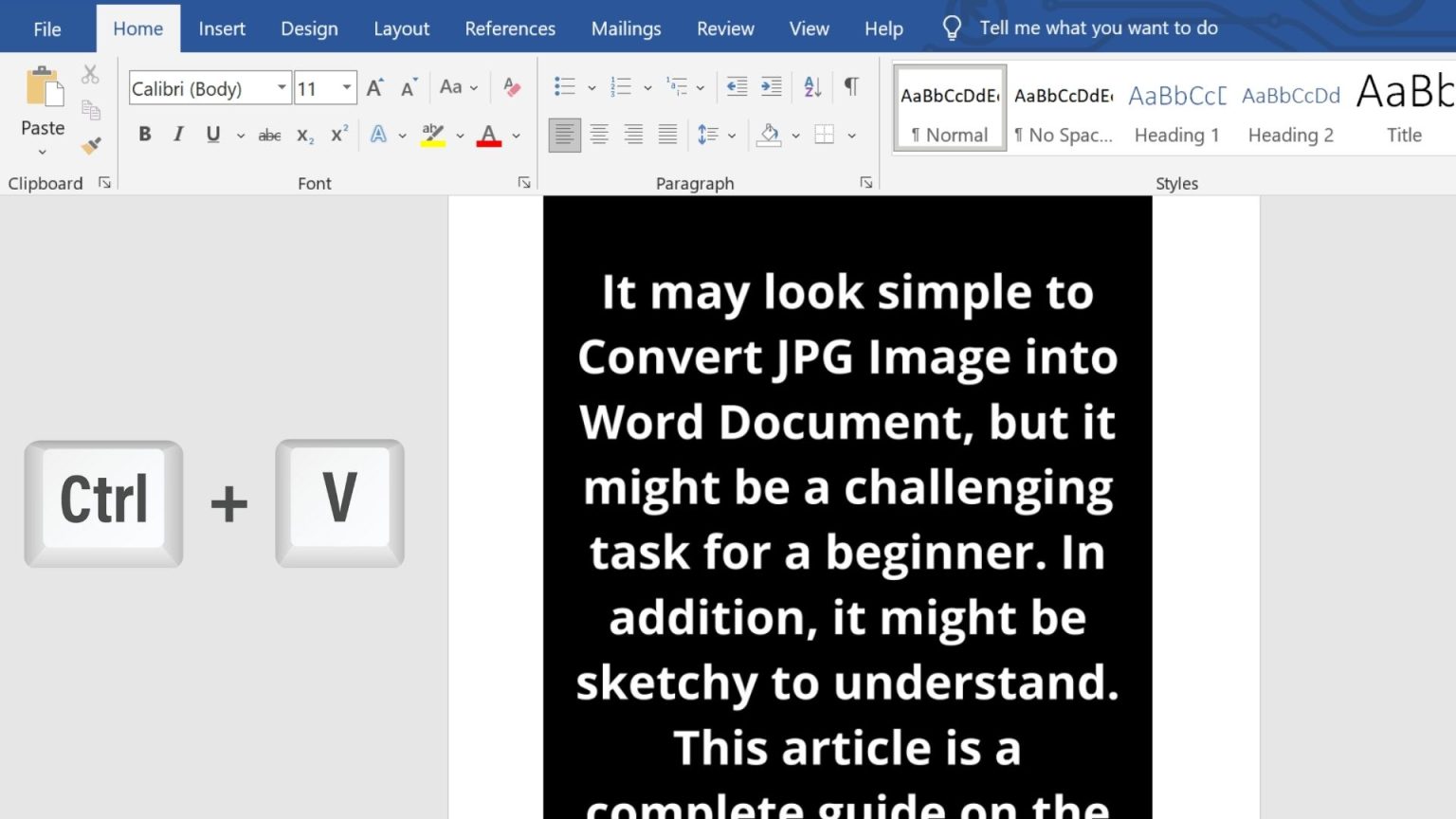The image size is (1456, 819).
Task: Toggle italic formatting
Action: click(x=178, y=135)
